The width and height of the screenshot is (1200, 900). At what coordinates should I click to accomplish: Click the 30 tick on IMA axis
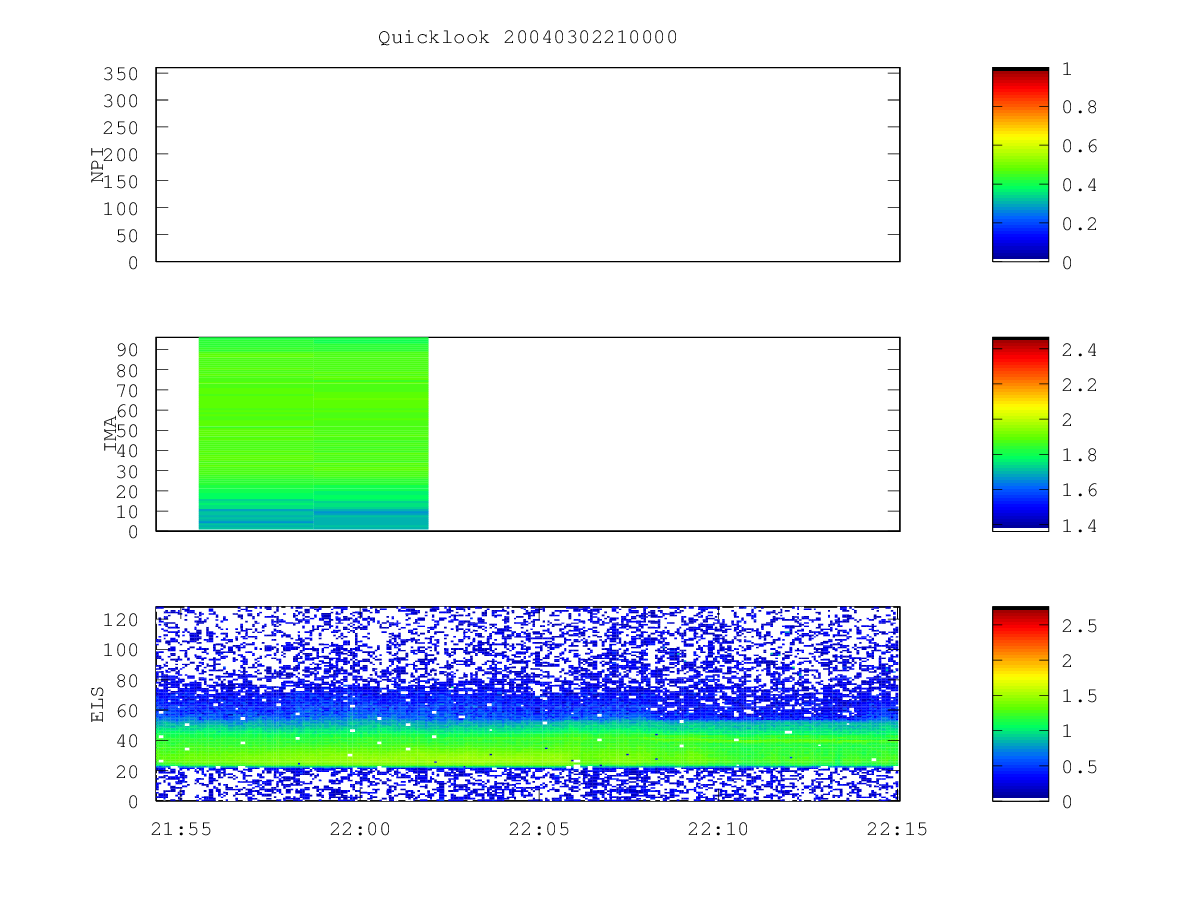click(x=127, y=471)
